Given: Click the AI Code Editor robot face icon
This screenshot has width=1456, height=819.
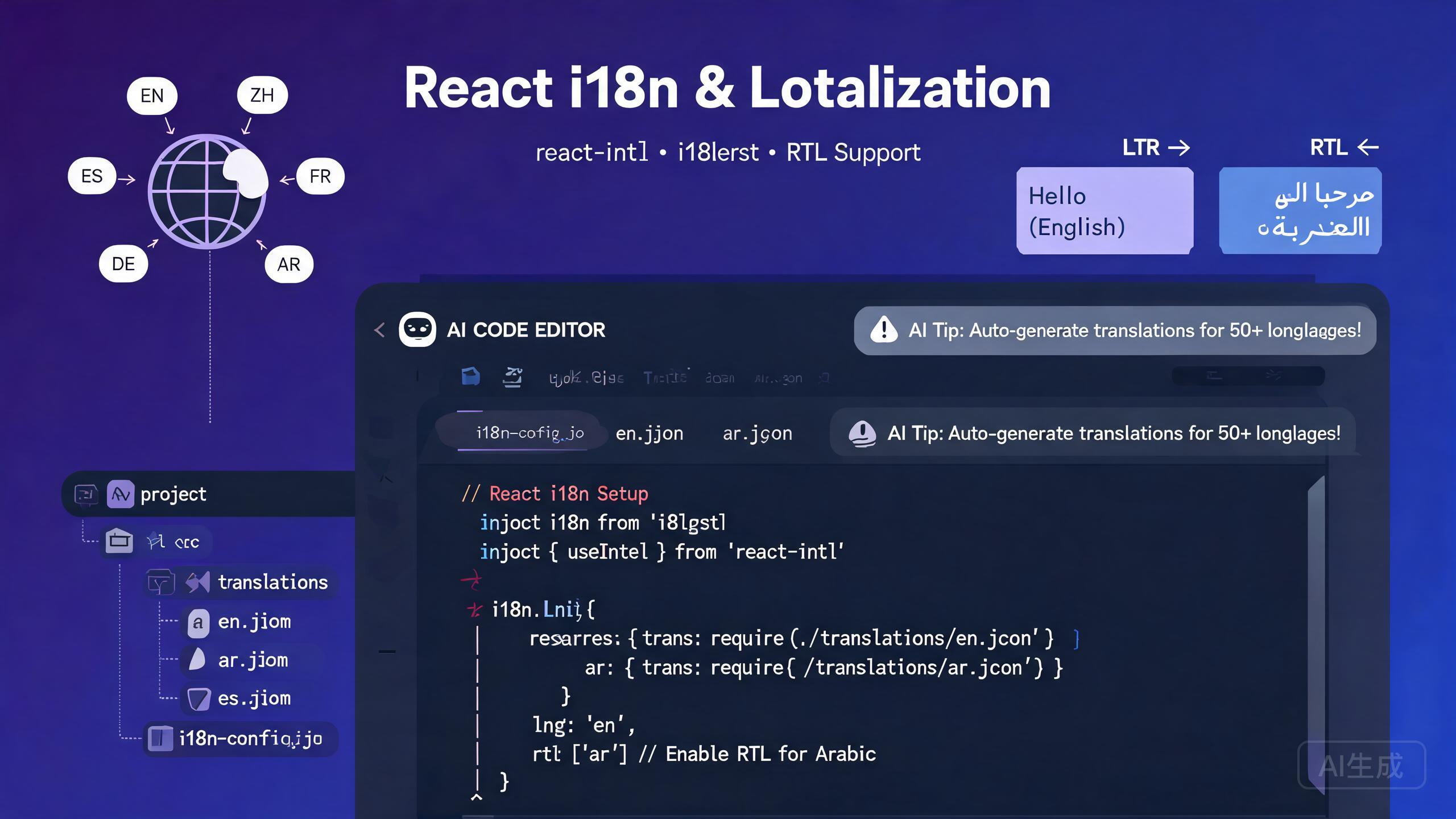Looking at the screenshot, I should point(417,329).
